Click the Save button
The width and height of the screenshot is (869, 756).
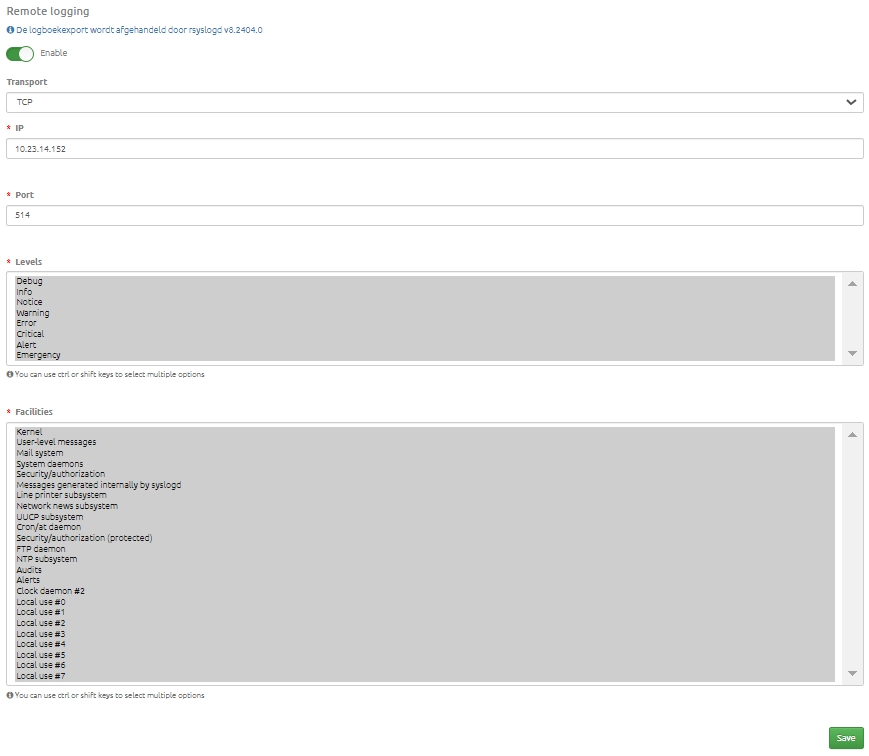click(x=846, y=738)
